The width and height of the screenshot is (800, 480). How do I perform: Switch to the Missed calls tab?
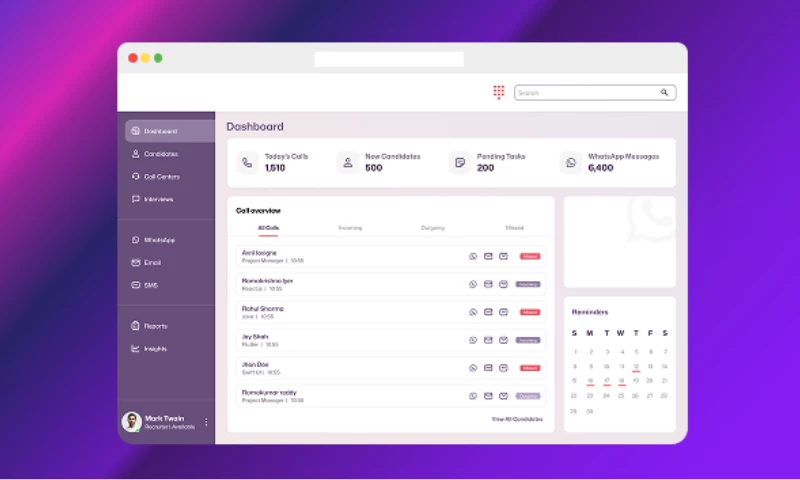[x=514, y=228]
